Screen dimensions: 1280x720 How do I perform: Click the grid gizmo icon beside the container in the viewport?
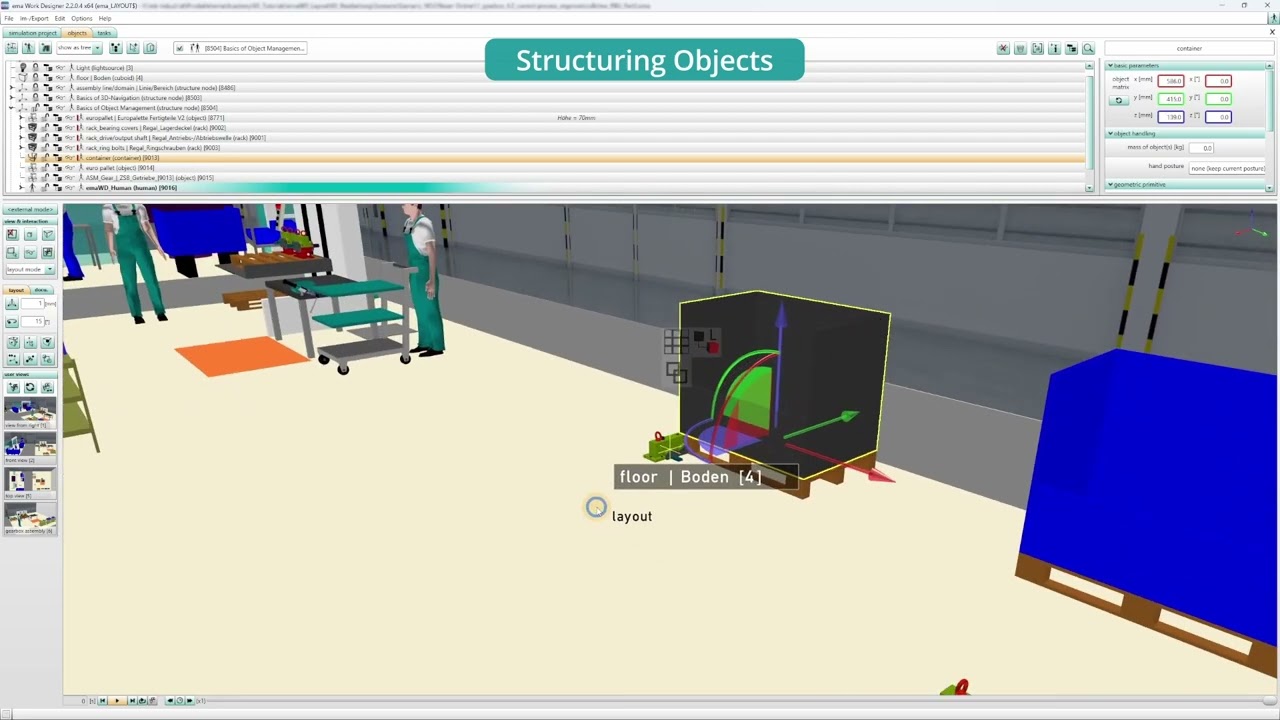tap(675, 342)
